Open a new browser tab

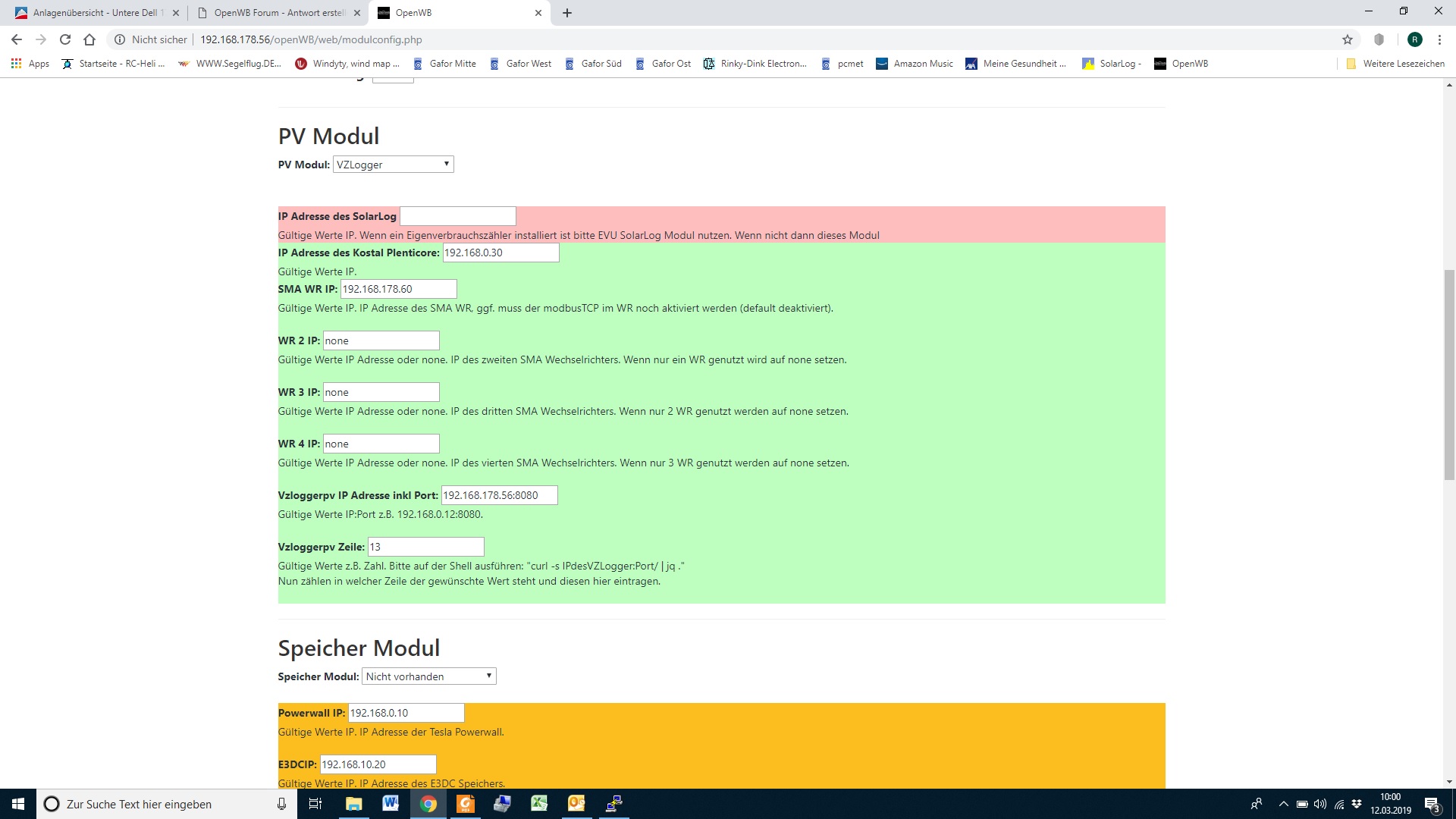[567, 13]
